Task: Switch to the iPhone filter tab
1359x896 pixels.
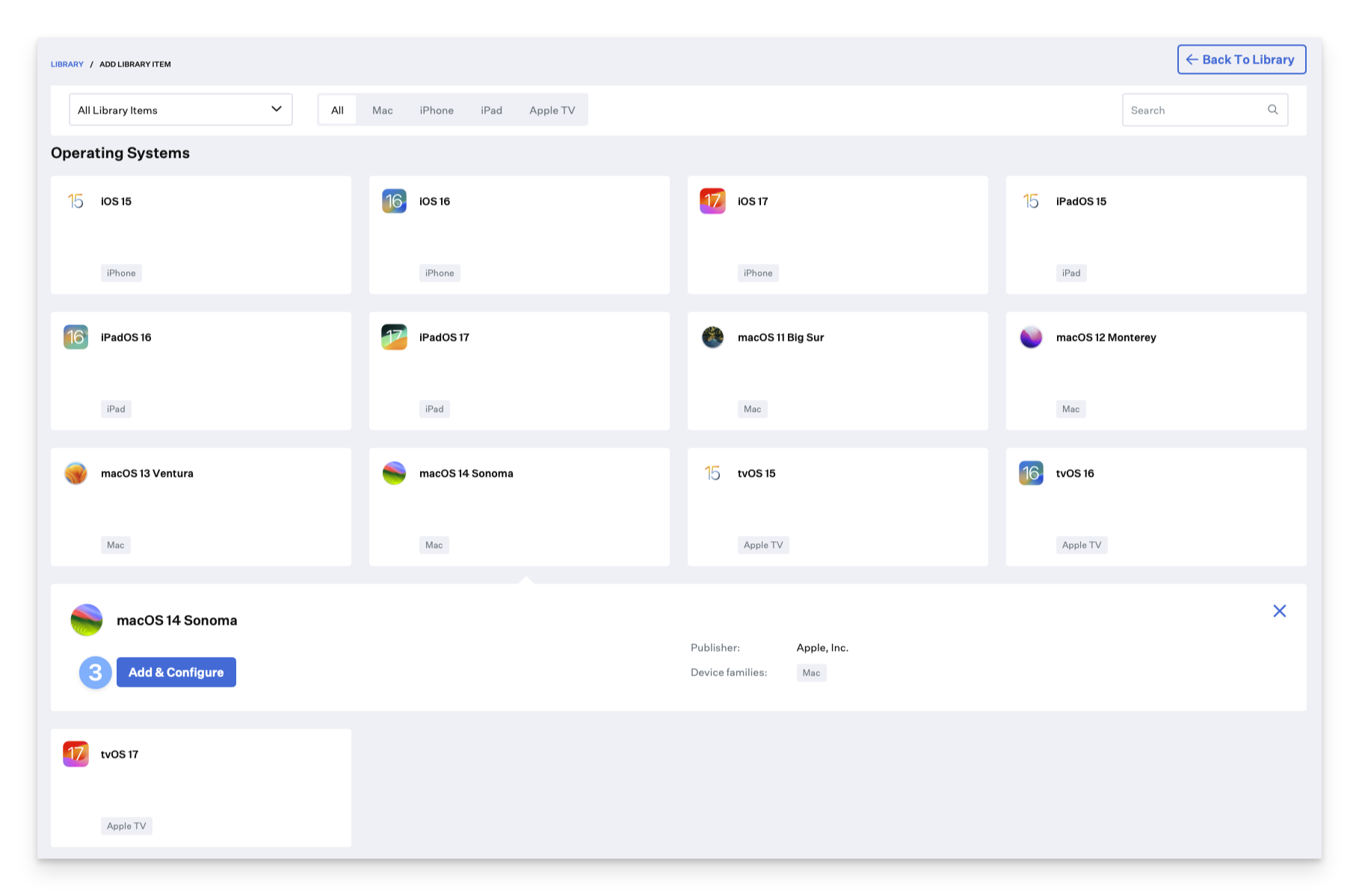Action: click(437, 110)
